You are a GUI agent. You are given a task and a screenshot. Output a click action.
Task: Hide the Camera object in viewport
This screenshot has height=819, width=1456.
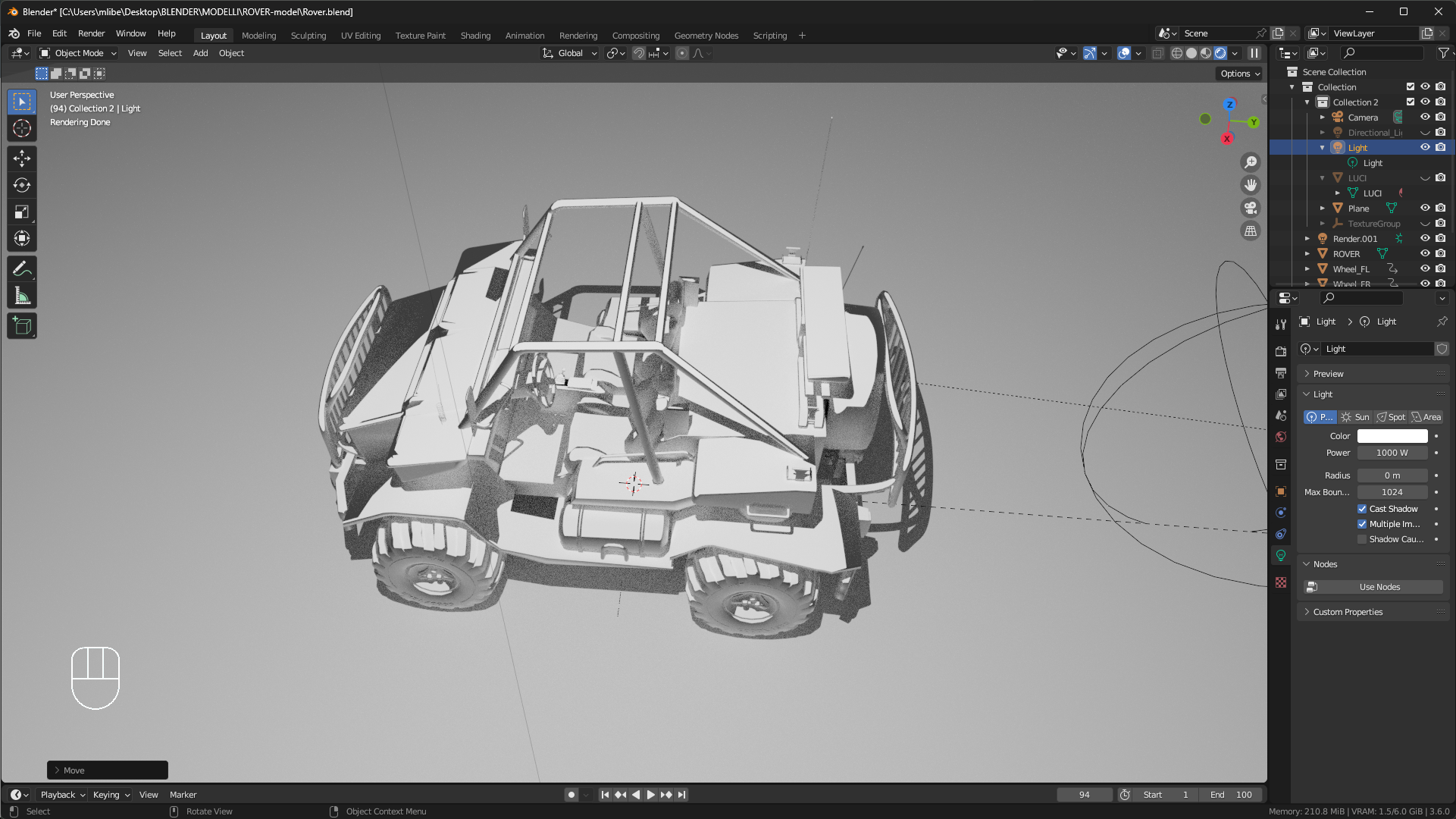(1425, 117)
